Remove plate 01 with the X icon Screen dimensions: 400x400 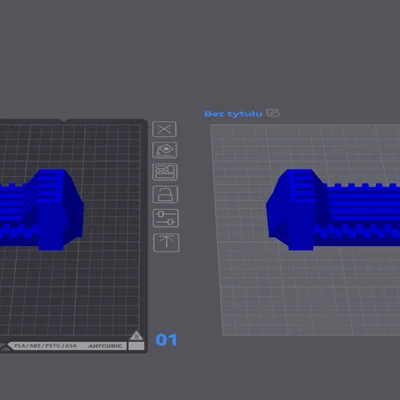point(164,129)
